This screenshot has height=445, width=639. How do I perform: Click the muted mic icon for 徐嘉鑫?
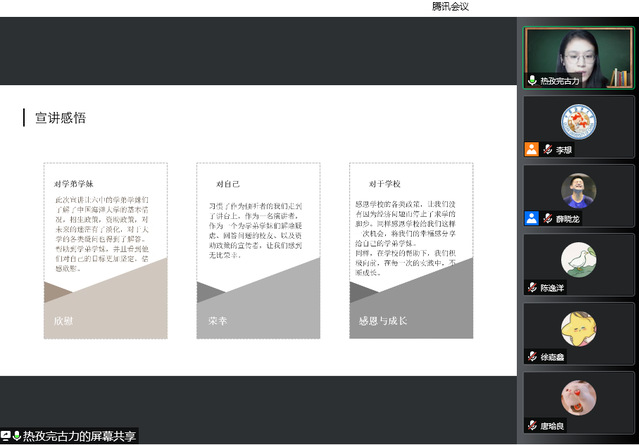533,356
